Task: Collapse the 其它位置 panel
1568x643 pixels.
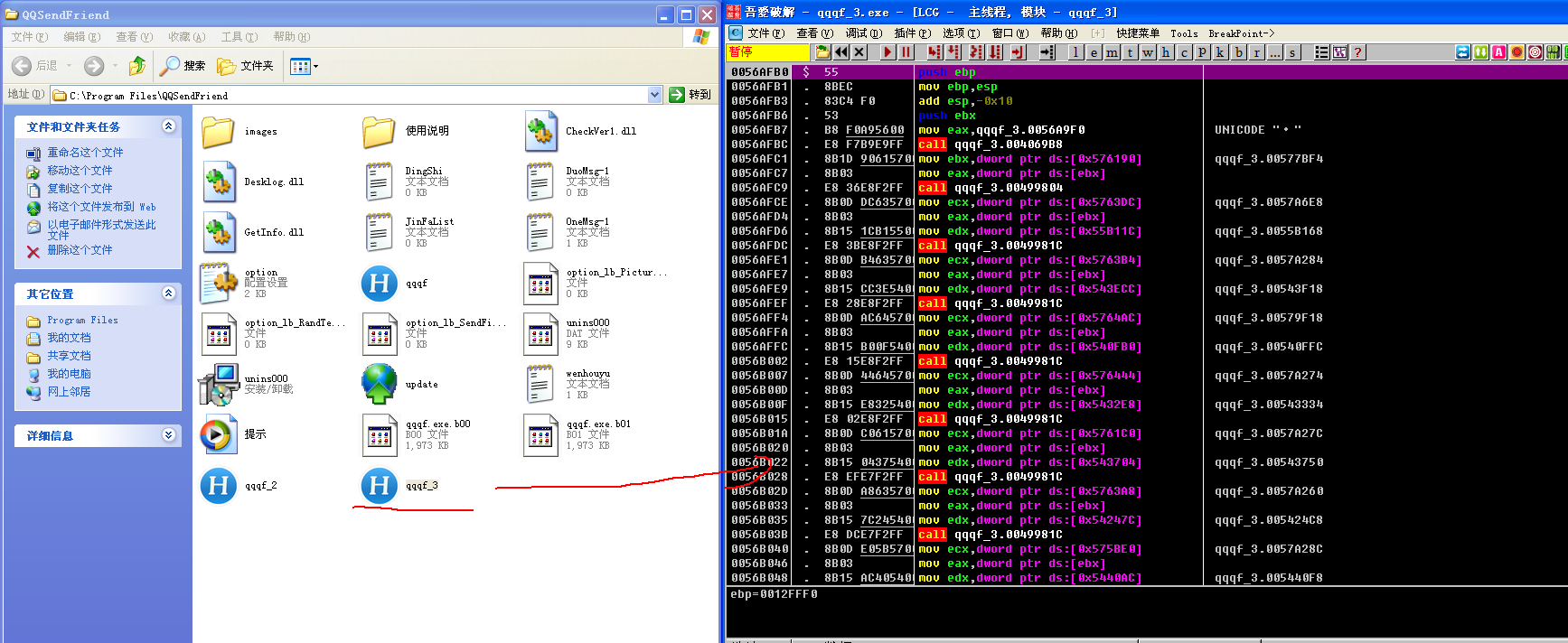Action: tap(168, 294)
